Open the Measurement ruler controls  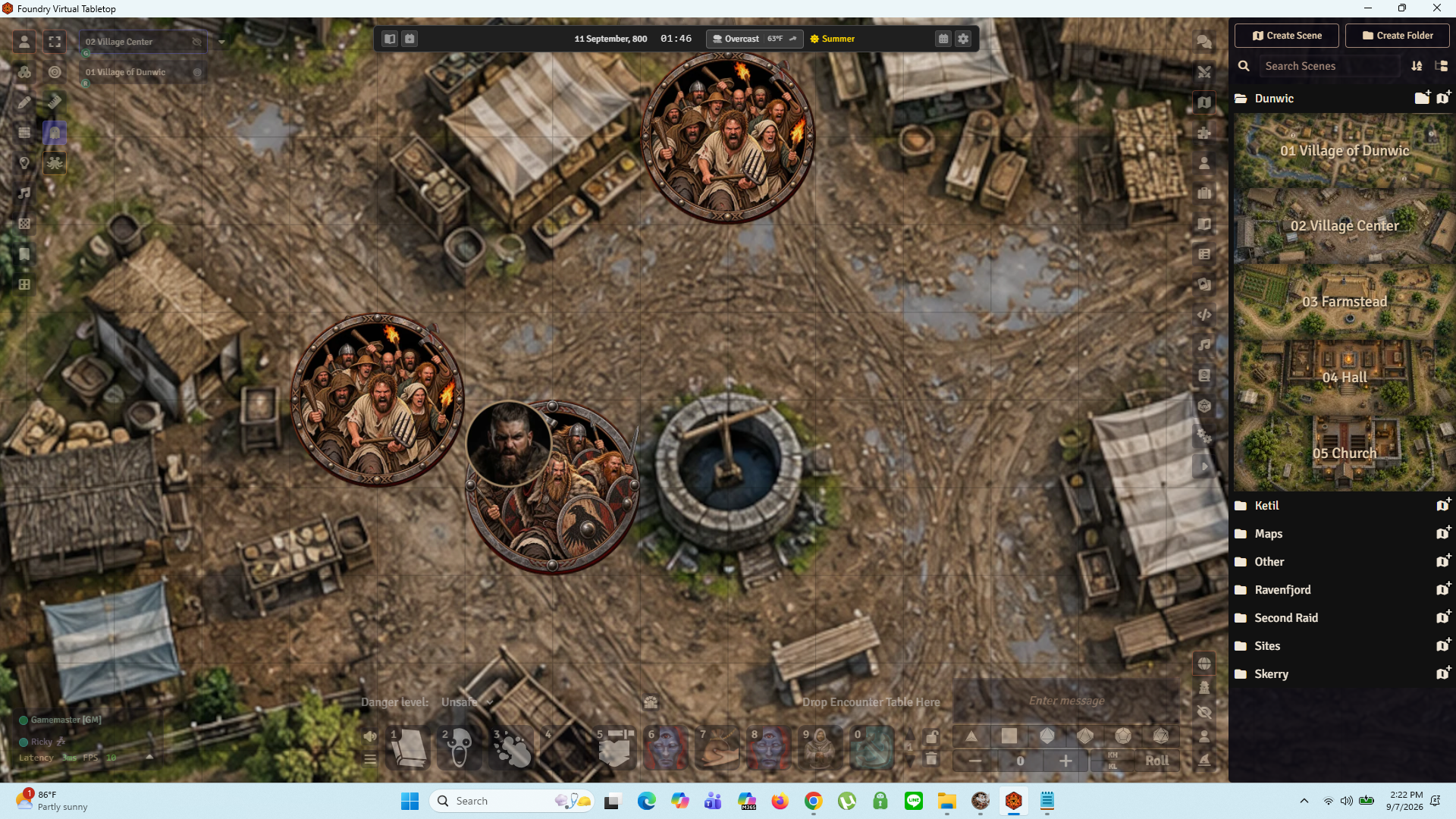(x=55, y=102)
